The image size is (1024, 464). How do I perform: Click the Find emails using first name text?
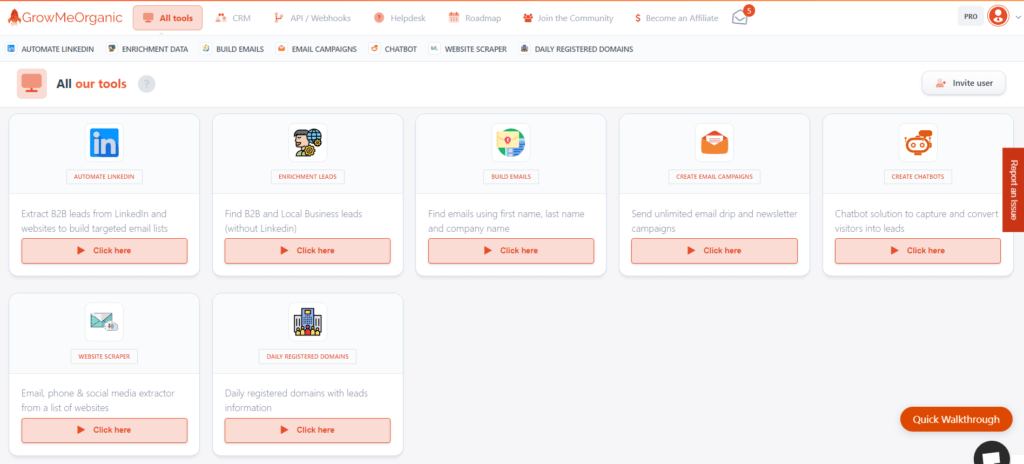point(506,222)
